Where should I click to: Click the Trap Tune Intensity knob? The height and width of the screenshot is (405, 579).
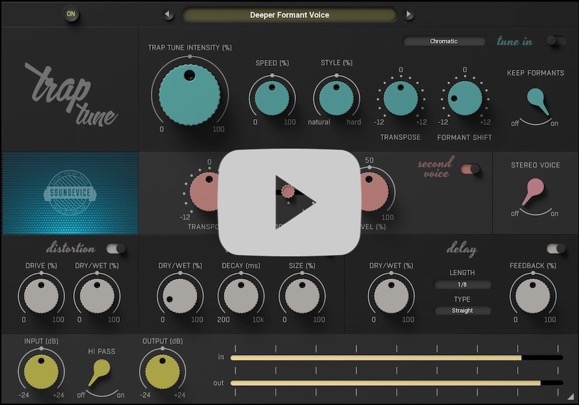(189, 94)
